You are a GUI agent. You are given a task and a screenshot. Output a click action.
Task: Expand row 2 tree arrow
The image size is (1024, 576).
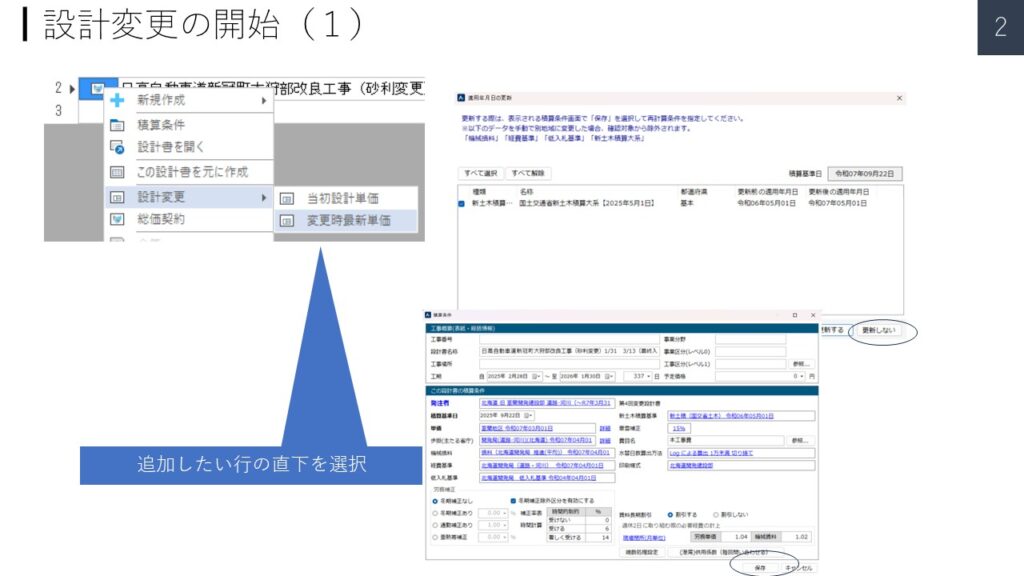(72, 88)
